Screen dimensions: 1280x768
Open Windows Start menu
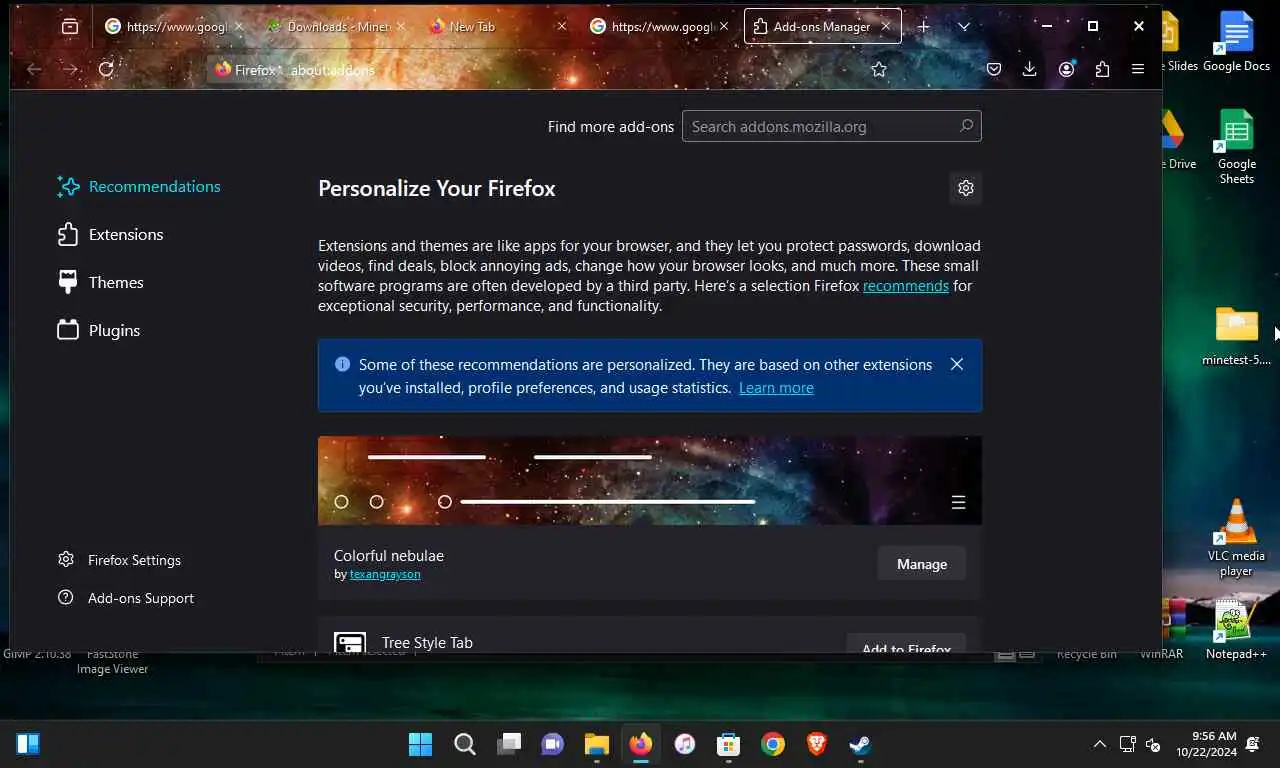[421, 744]
